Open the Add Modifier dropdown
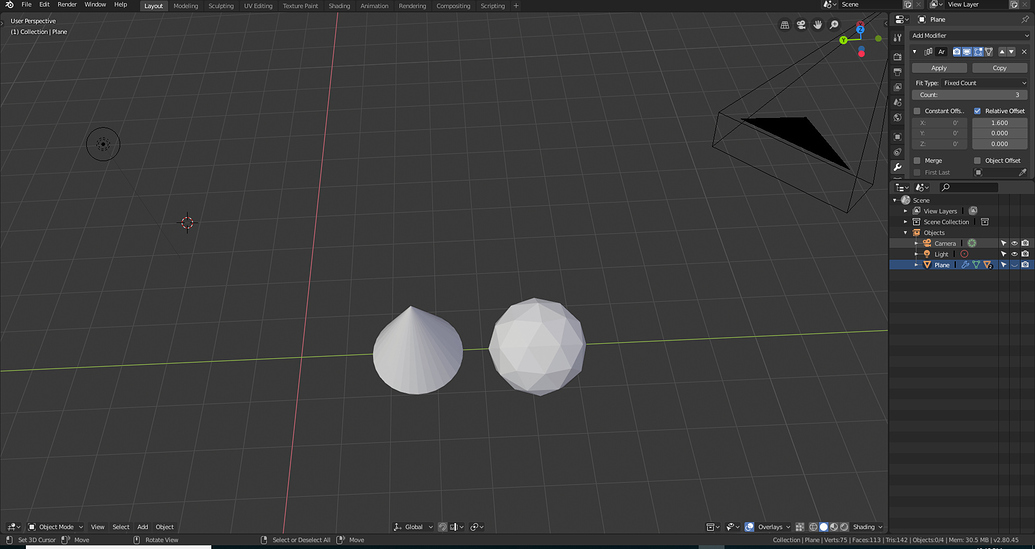Image resolution: width=1035 pixels, height=549 pixels. [x=969, y=36]
